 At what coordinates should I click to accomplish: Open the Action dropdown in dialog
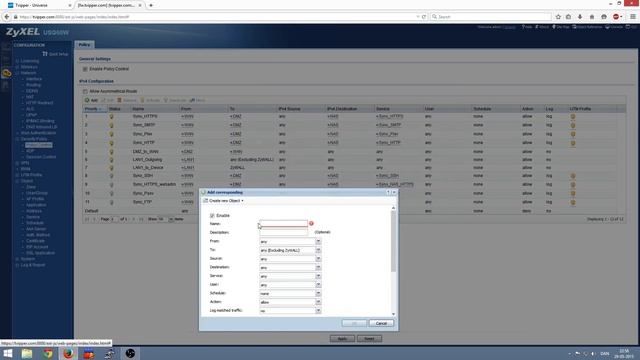pos(318,302)
